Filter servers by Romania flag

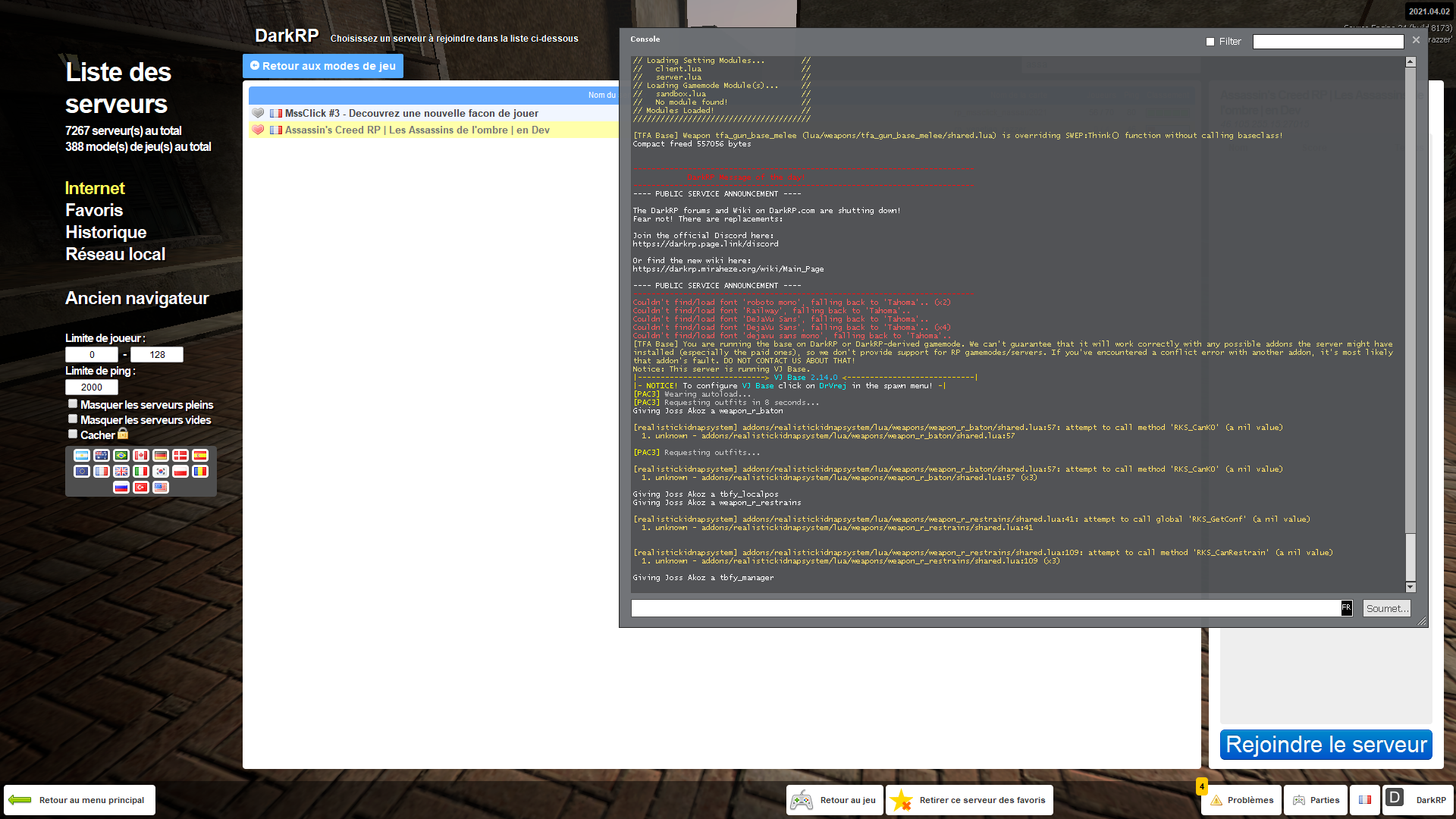point(200,472)
